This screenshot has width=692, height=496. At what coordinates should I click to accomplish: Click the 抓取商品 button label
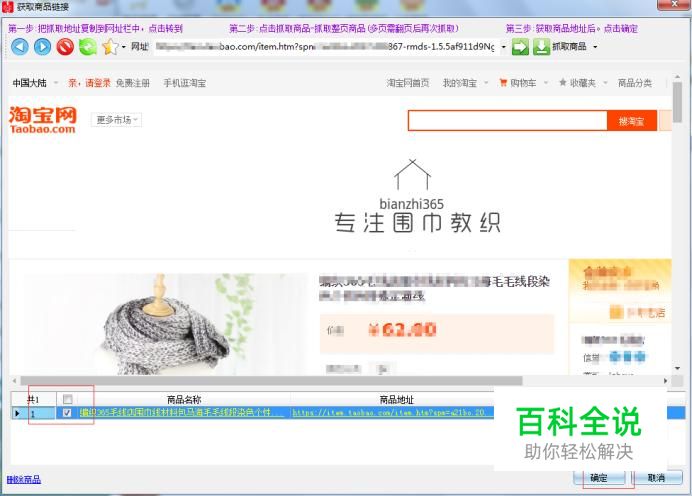[x=569, y=46]
